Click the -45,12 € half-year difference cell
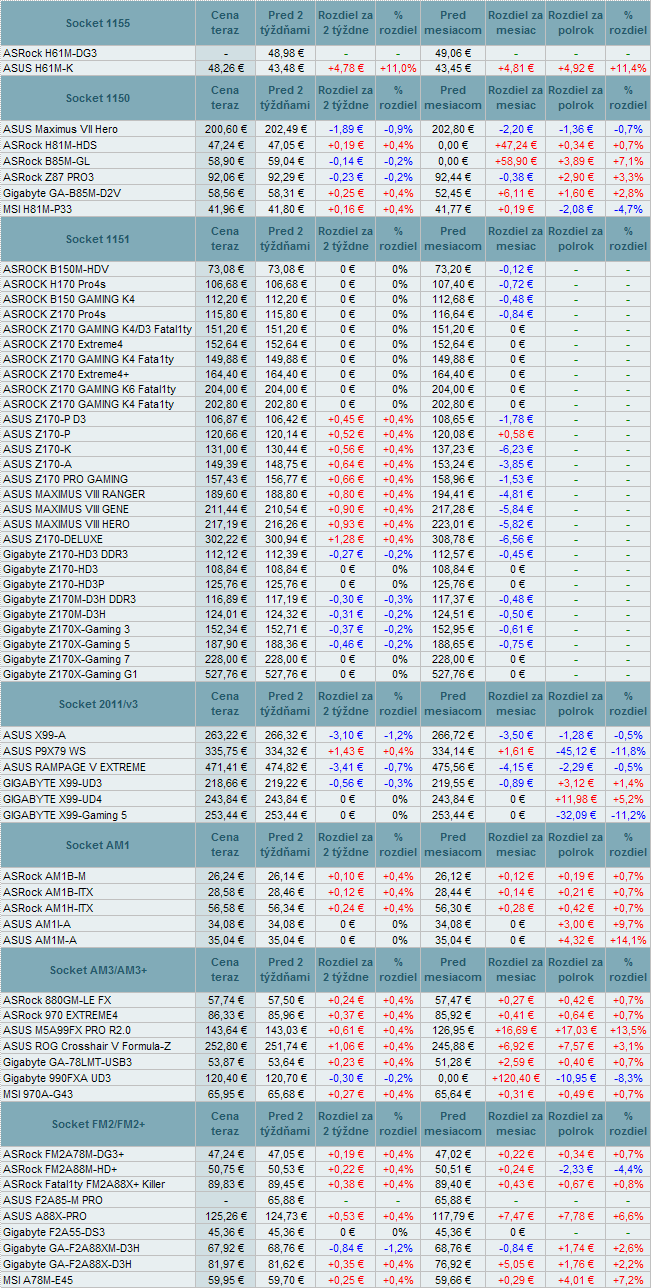Image resolution: width=651 pixels, height=1288 pixels. pos(575,751)
